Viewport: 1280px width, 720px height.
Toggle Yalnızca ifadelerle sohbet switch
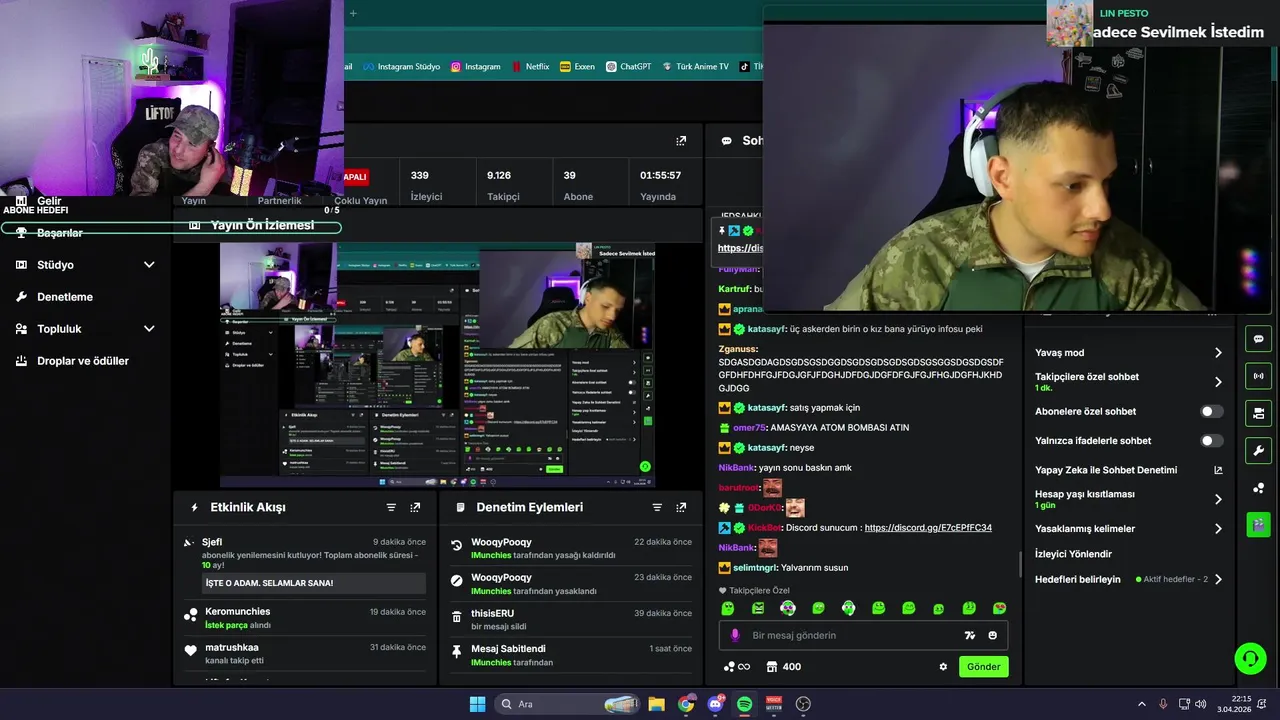coord(1211,440)
